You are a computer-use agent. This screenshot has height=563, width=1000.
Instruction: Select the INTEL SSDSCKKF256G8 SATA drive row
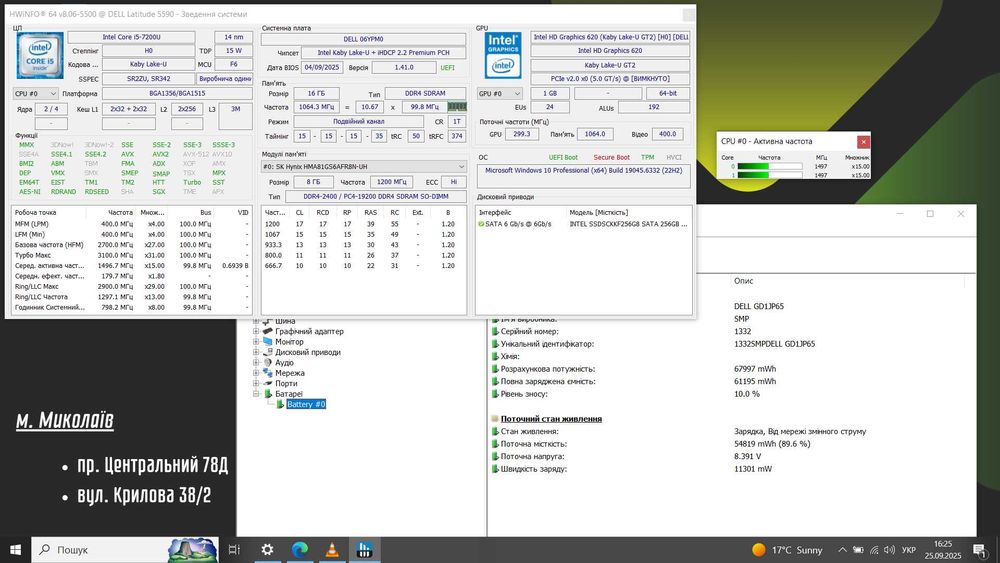tap(584, 224)
